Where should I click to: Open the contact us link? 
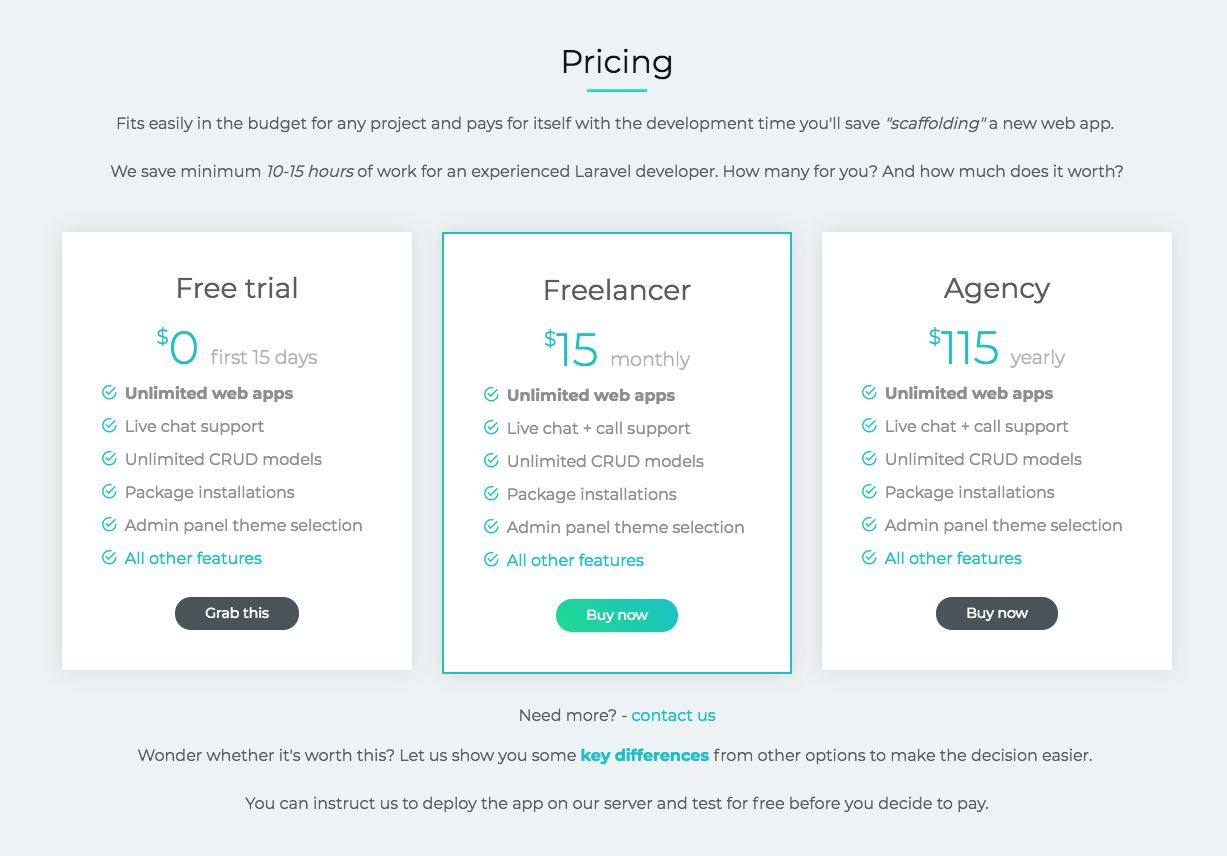(x=673, y=715)
